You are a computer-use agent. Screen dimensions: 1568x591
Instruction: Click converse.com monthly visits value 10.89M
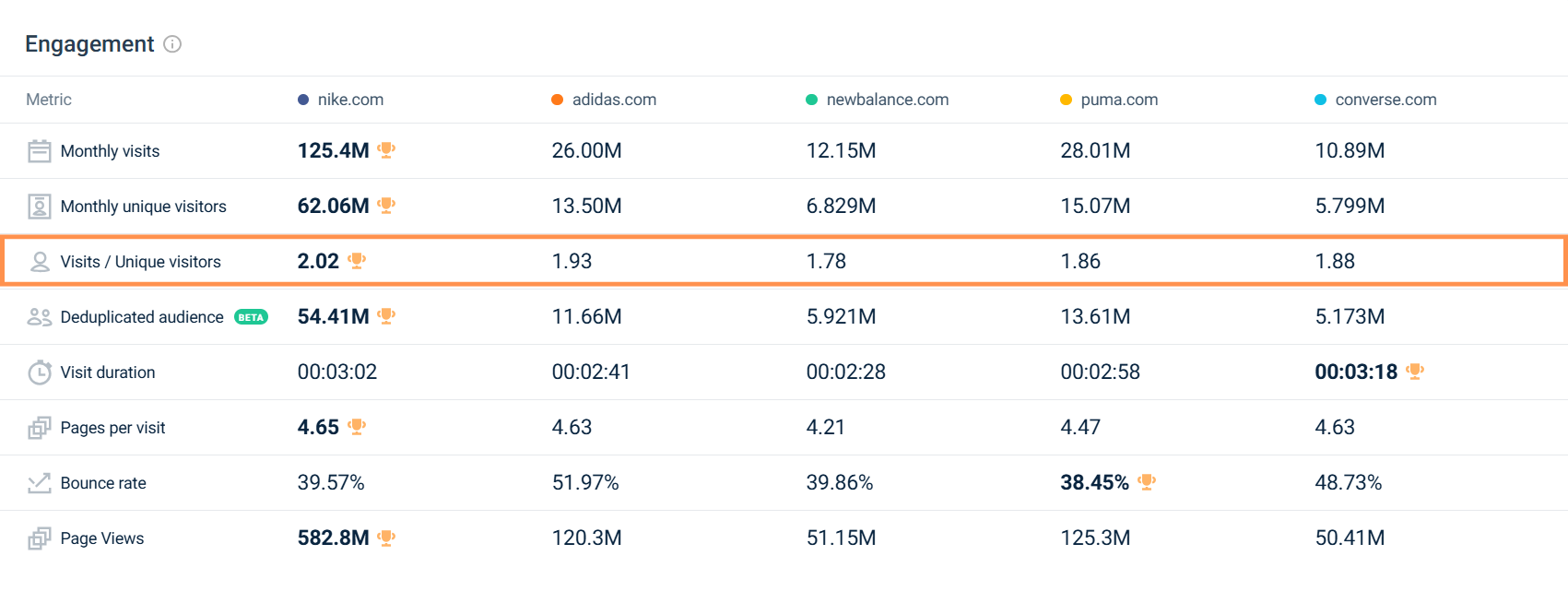coord(1350,150)
